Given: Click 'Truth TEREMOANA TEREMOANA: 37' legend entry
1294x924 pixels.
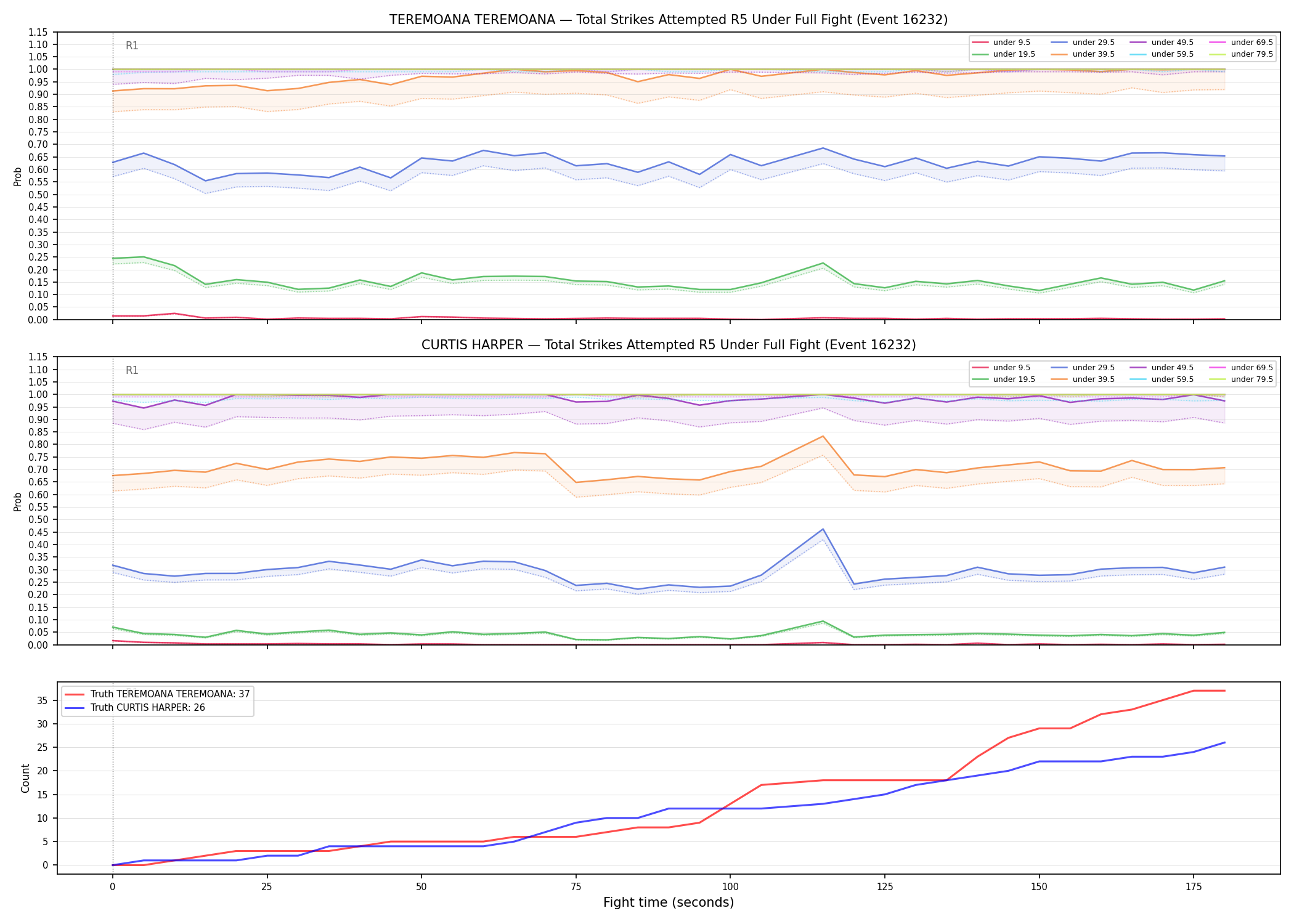Looking at the screenshot, I should click(158, 694).
